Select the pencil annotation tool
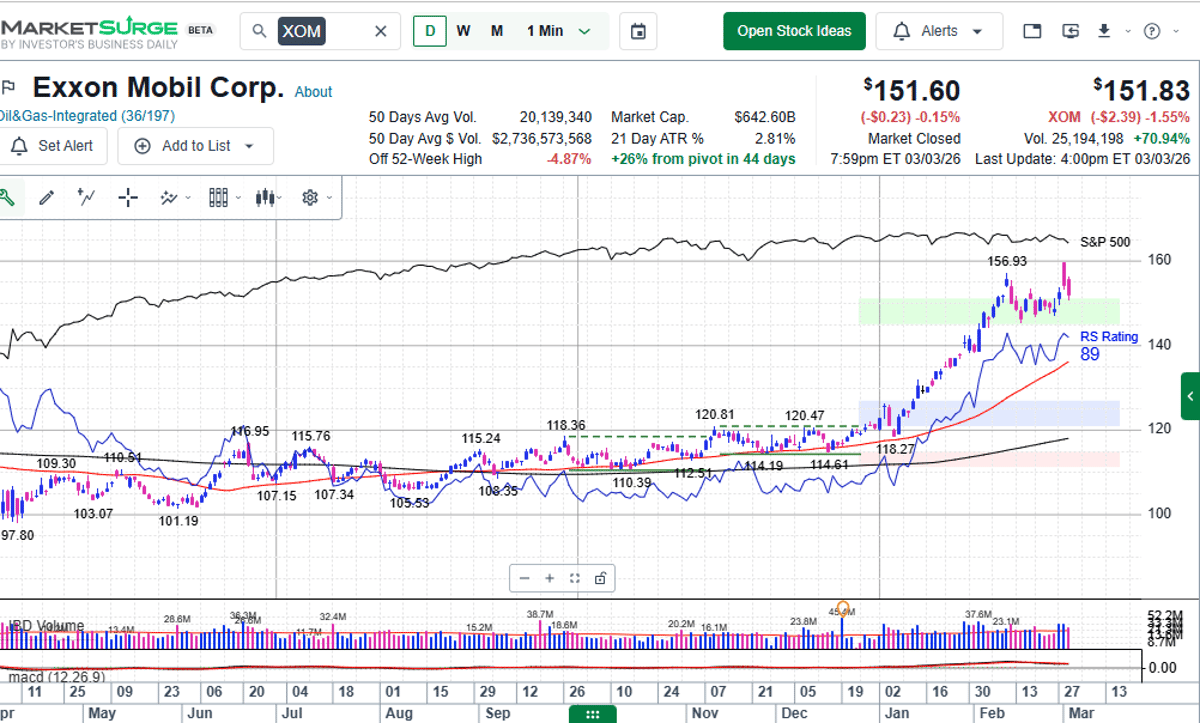This screenshot has height=723, width=1200. click(x=46, y=197)
